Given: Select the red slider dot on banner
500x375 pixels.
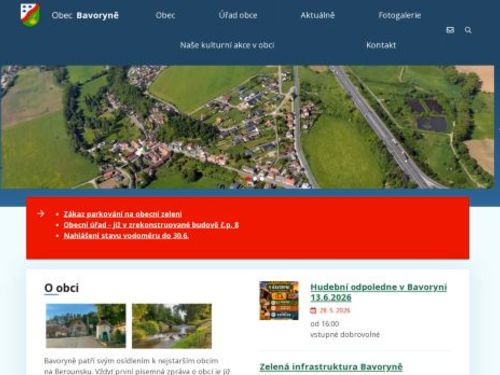Looking at the screenshot, I should (x=248, y=179).
